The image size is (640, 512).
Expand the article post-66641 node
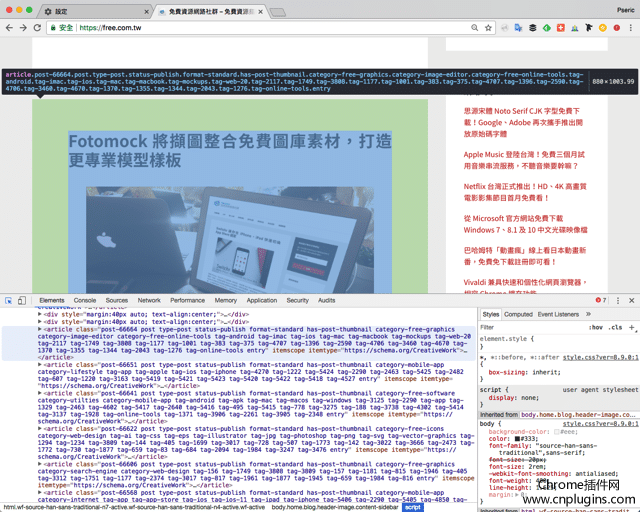point(40,393)
